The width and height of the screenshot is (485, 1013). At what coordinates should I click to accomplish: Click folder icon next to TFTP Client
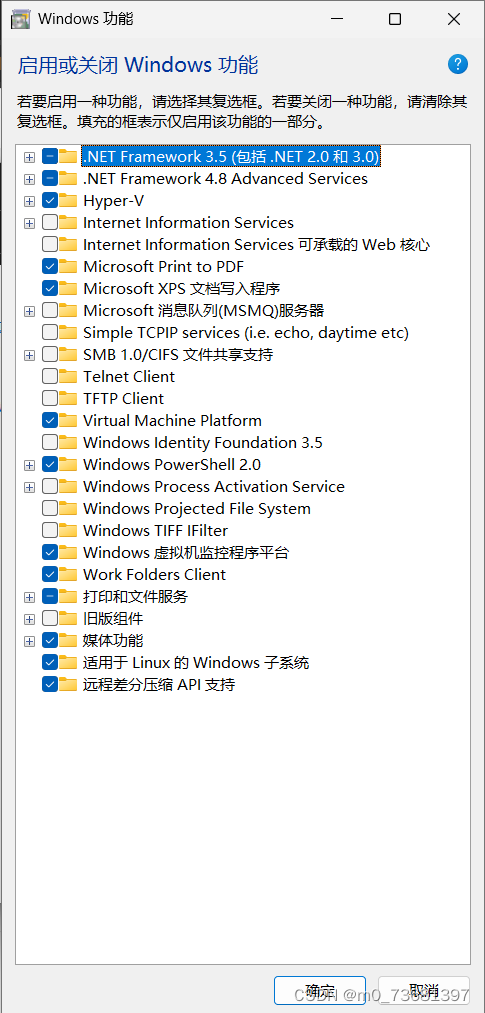68,398
